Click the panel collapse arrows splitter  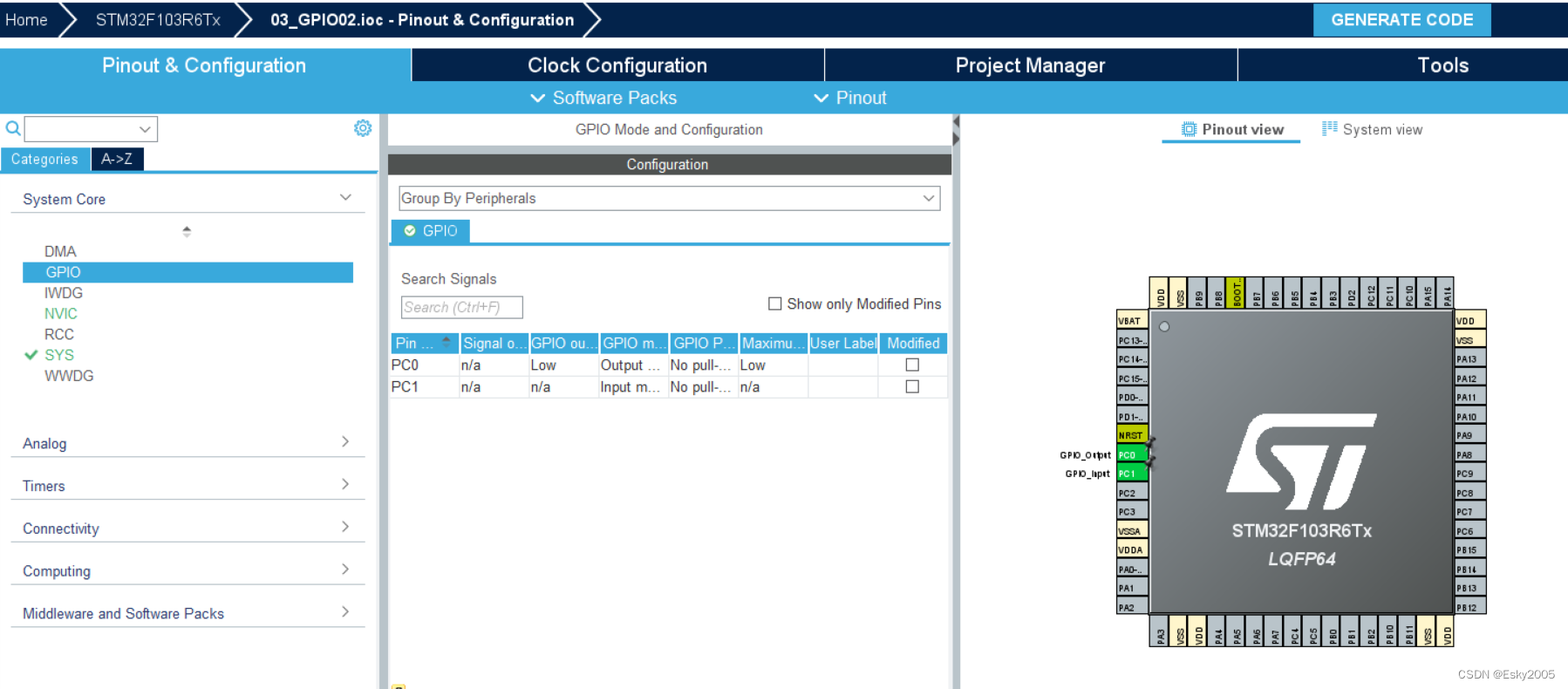956,131
